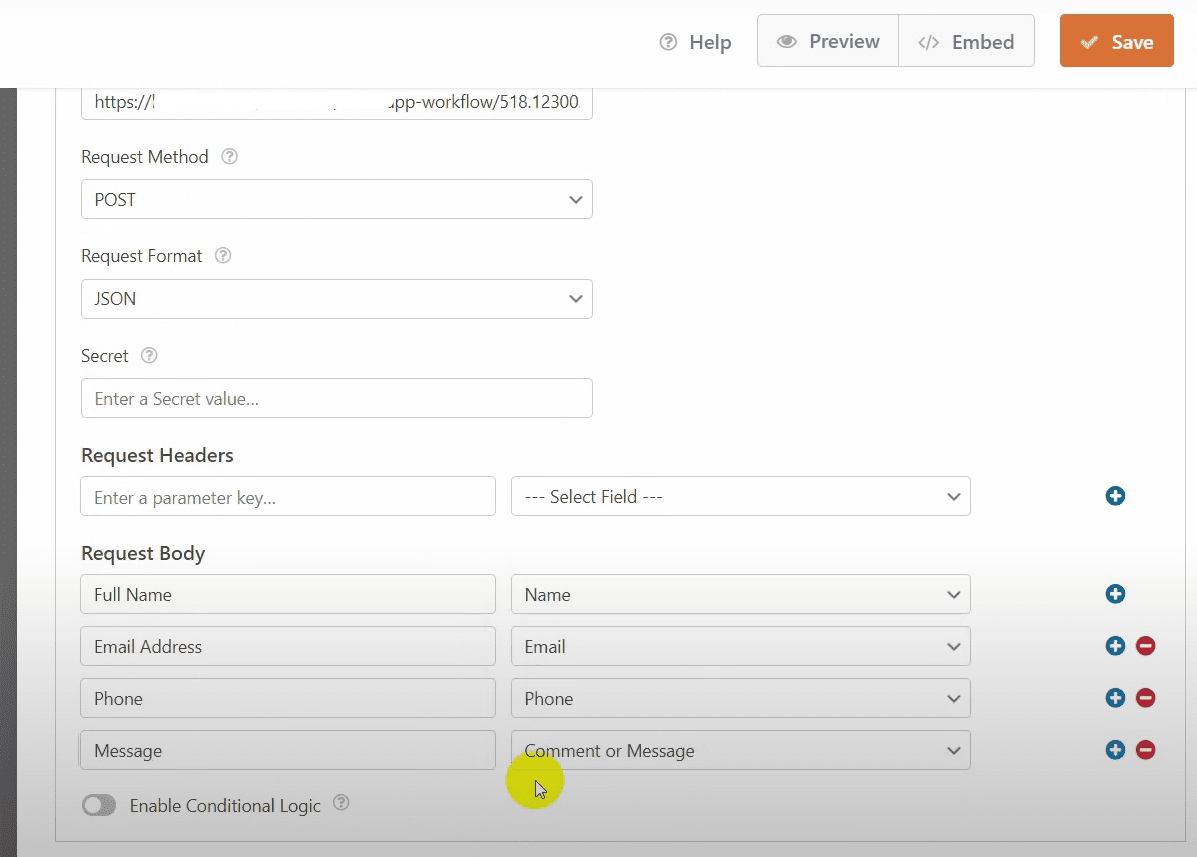1197x857 pixels.
Task: Save the form
Action: [1116, 42]
